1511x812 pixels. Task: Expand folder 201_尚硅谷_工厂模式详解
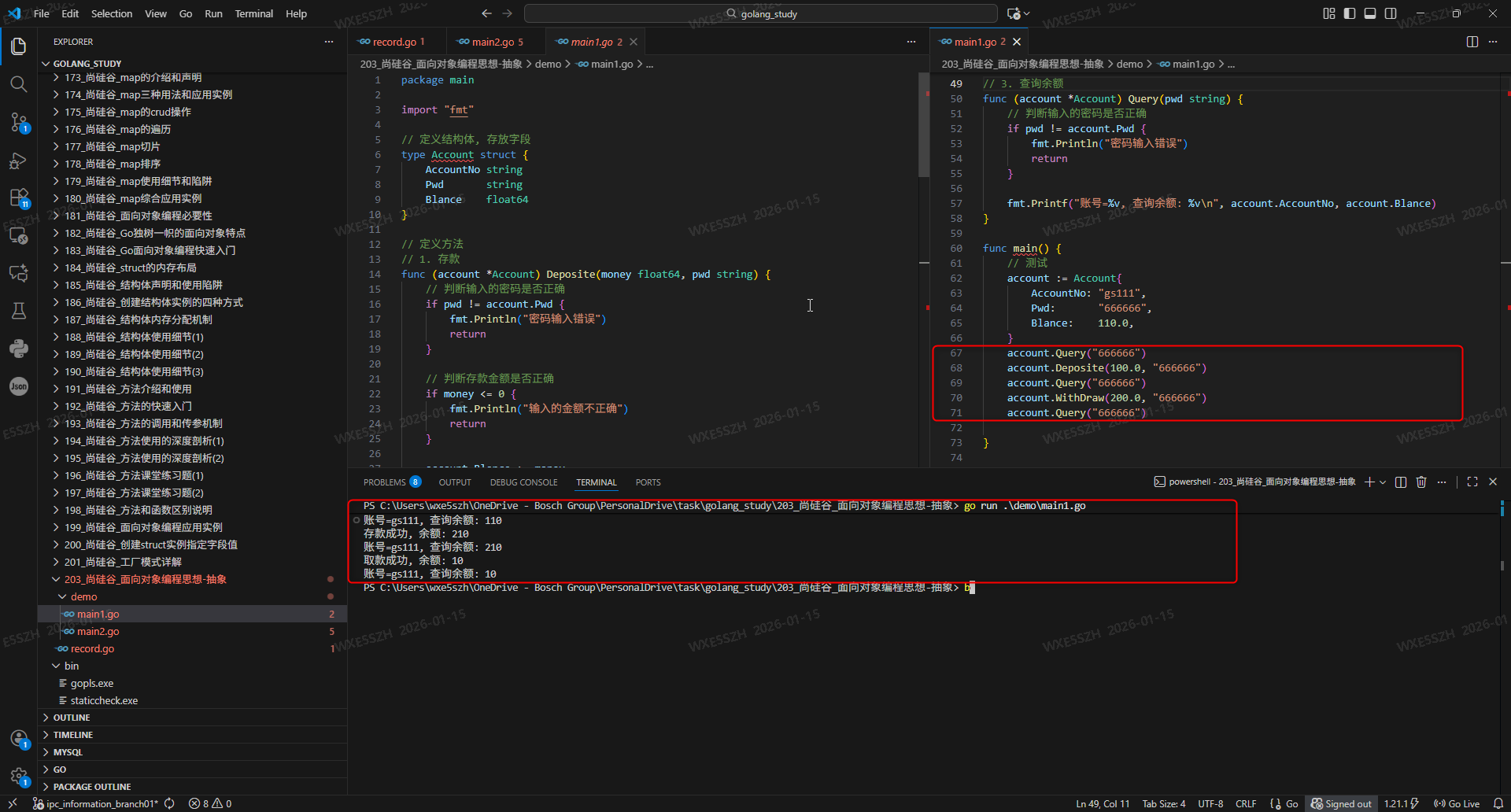[192, 562]
